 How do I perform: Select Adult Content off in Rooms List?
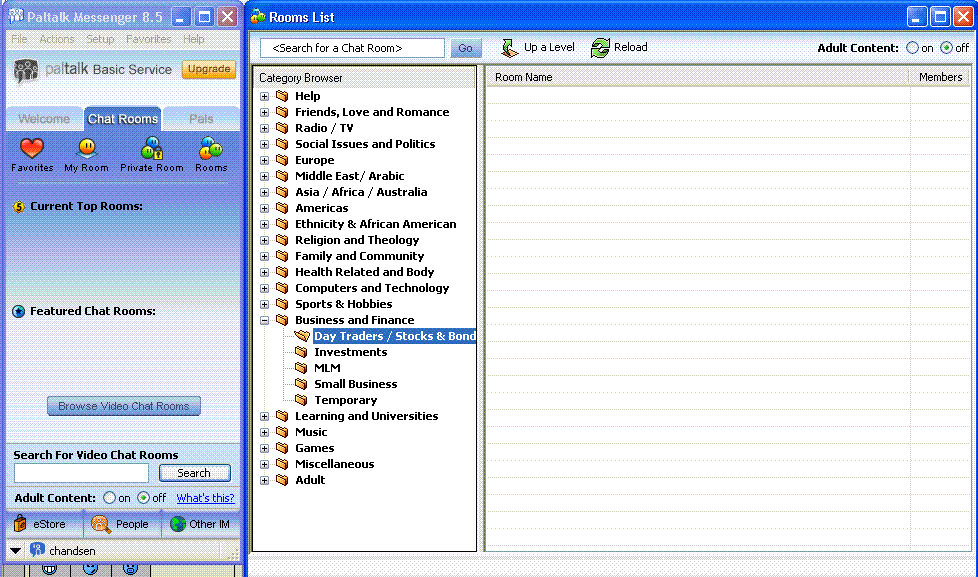click(x=946, y=48)
